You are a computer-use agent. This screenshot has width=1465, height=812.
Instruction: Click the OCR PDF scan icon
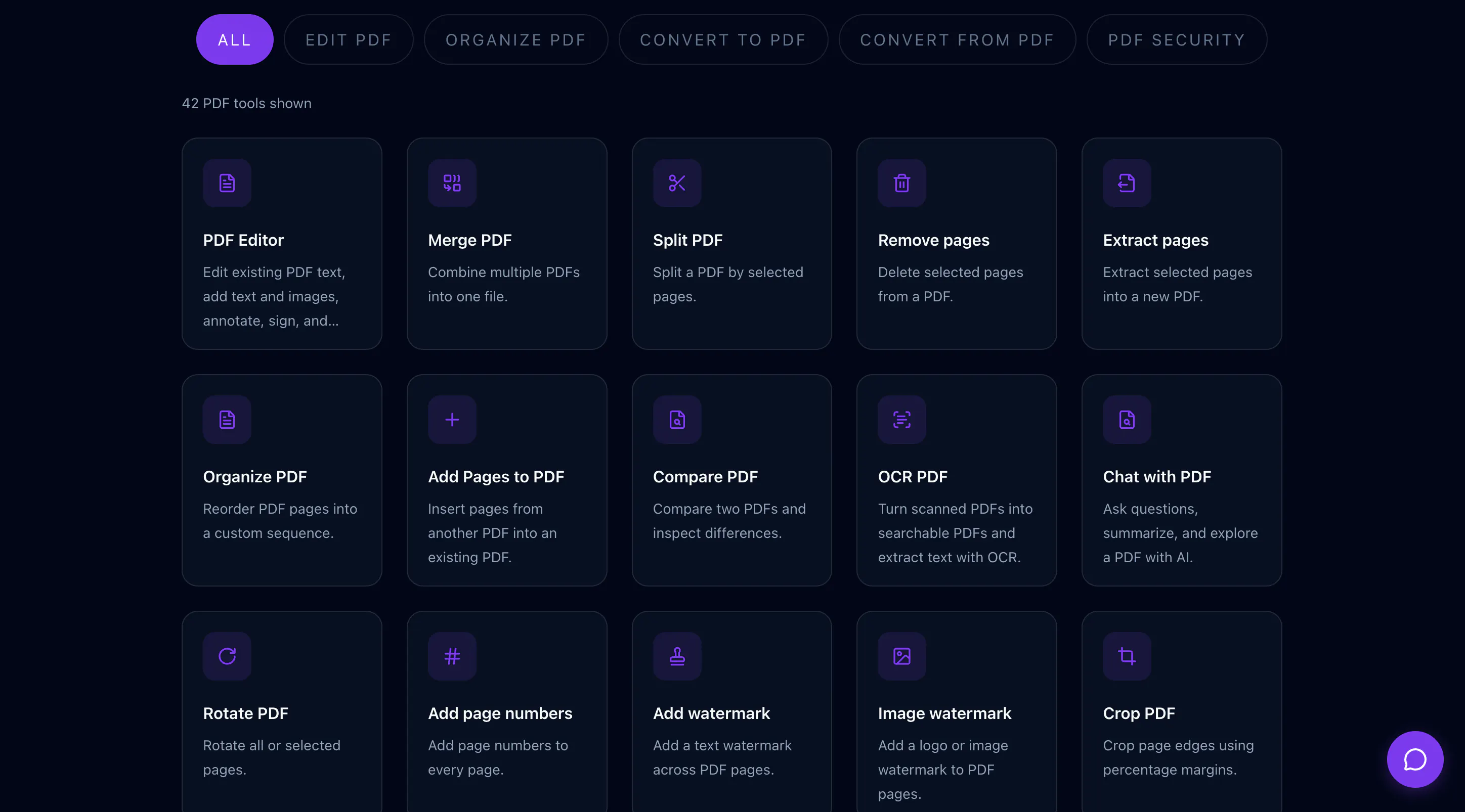[x=901, y=419]
